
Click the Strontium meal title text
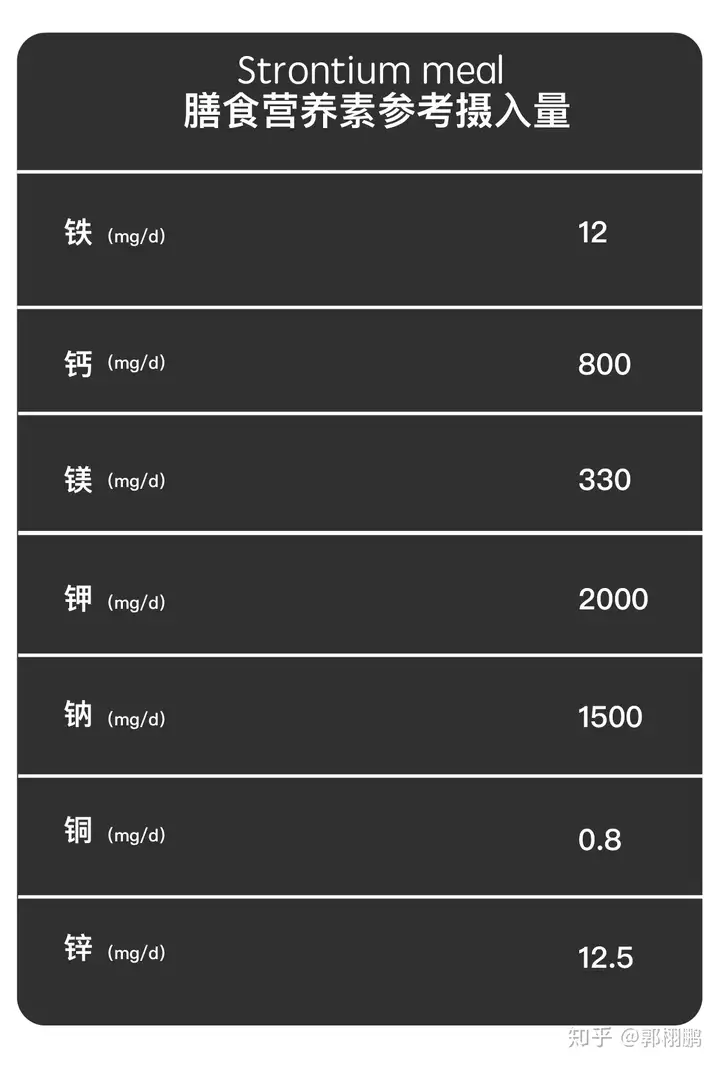[x=370, y=70]
